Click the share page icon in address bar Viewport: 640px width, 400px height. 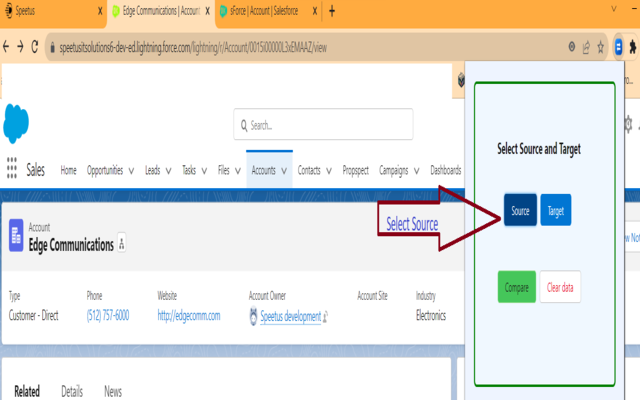586,47
